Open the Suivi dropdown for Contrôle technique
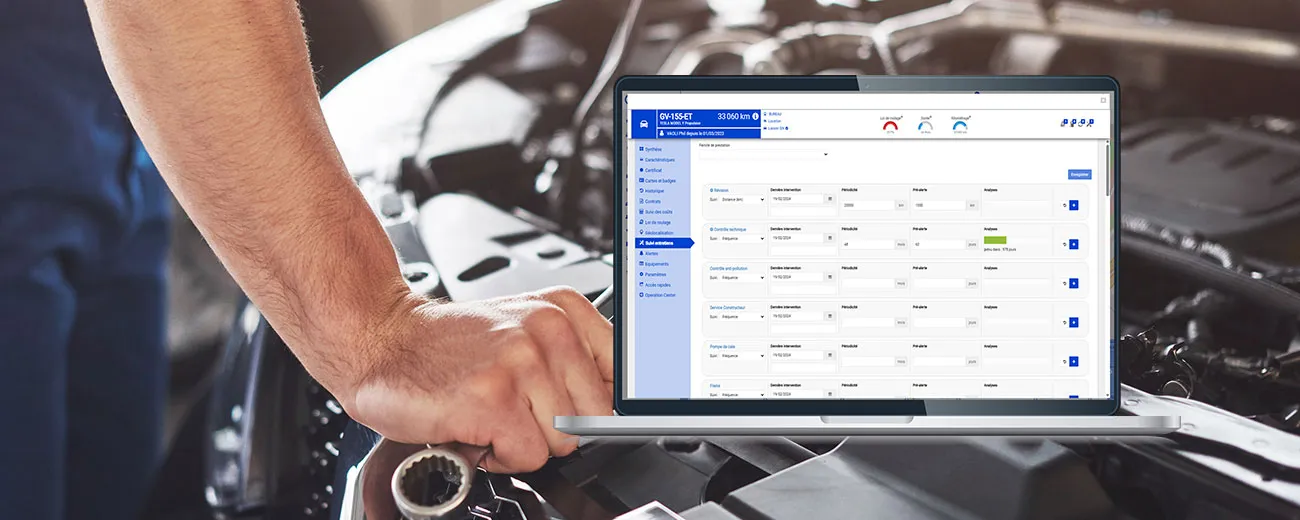 [742, 238]
